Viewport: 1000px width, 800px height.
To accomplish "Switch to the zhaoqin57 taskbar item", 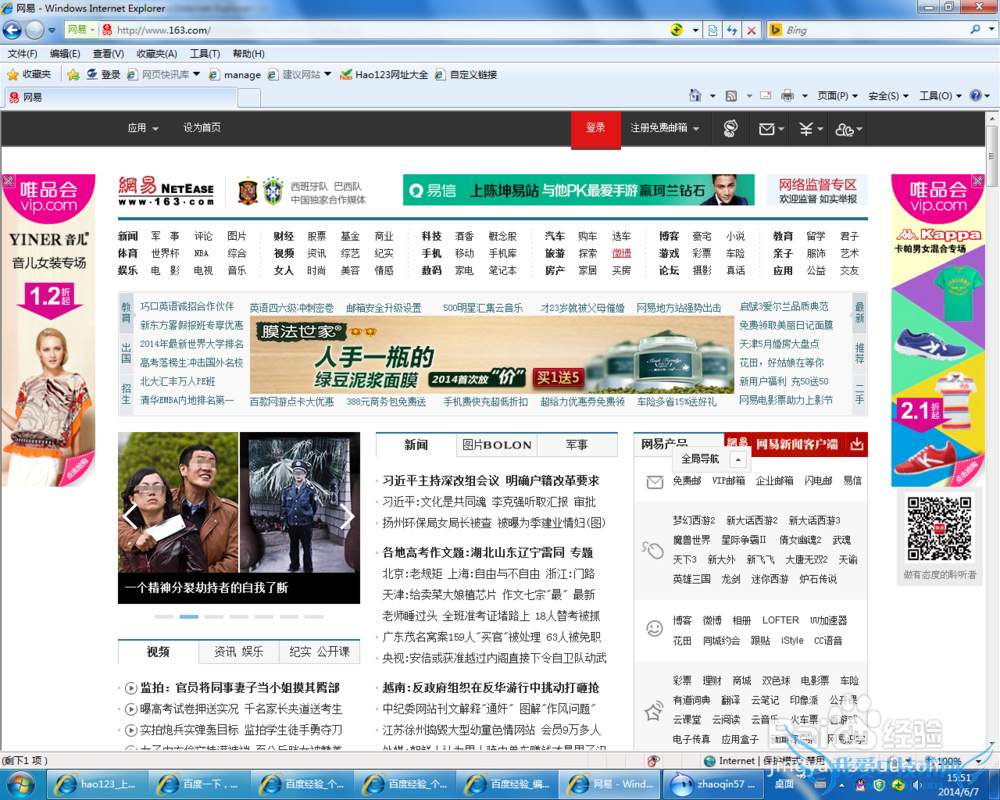I will point(712,784).
